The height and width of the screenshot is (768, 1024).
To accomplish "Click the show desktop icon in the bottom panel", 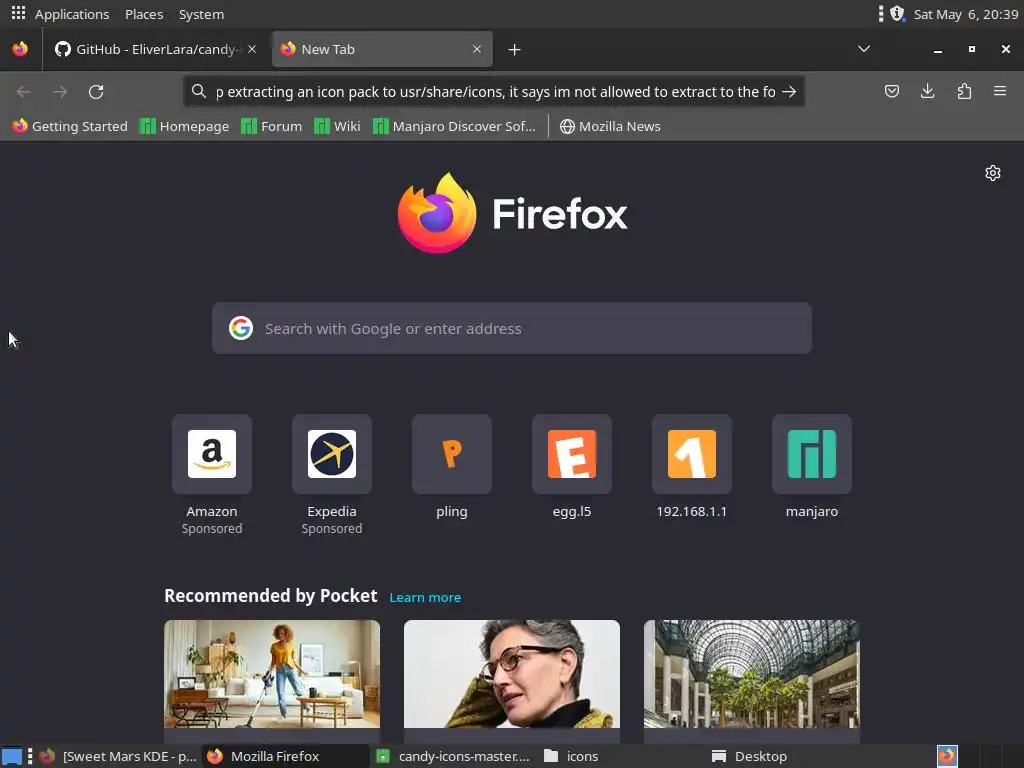I will point(12,756).
